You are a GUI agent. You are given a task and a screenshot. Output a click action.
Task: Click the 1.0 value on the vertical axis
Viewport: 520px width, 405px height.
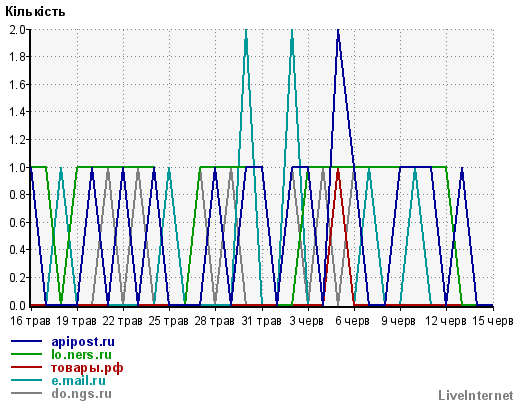(17, 168)
